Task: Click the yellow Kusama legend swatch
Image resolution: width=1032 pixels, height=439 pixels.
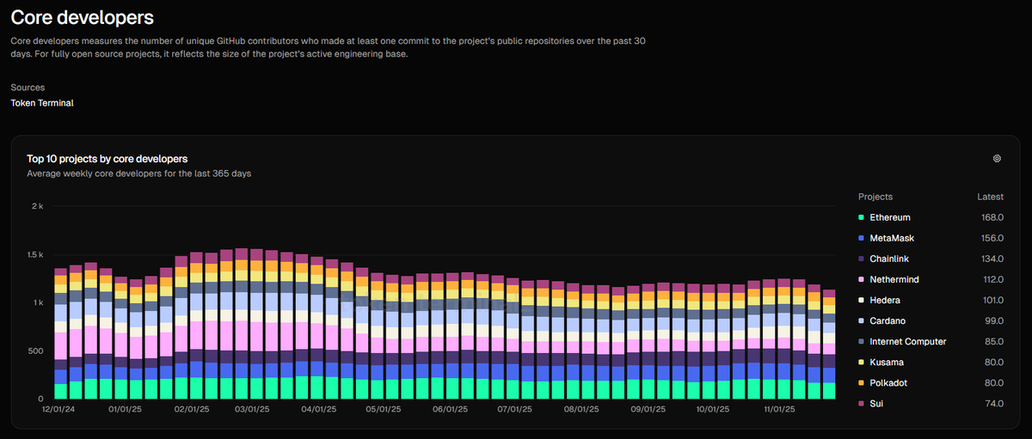Action: tap(861, 362)
